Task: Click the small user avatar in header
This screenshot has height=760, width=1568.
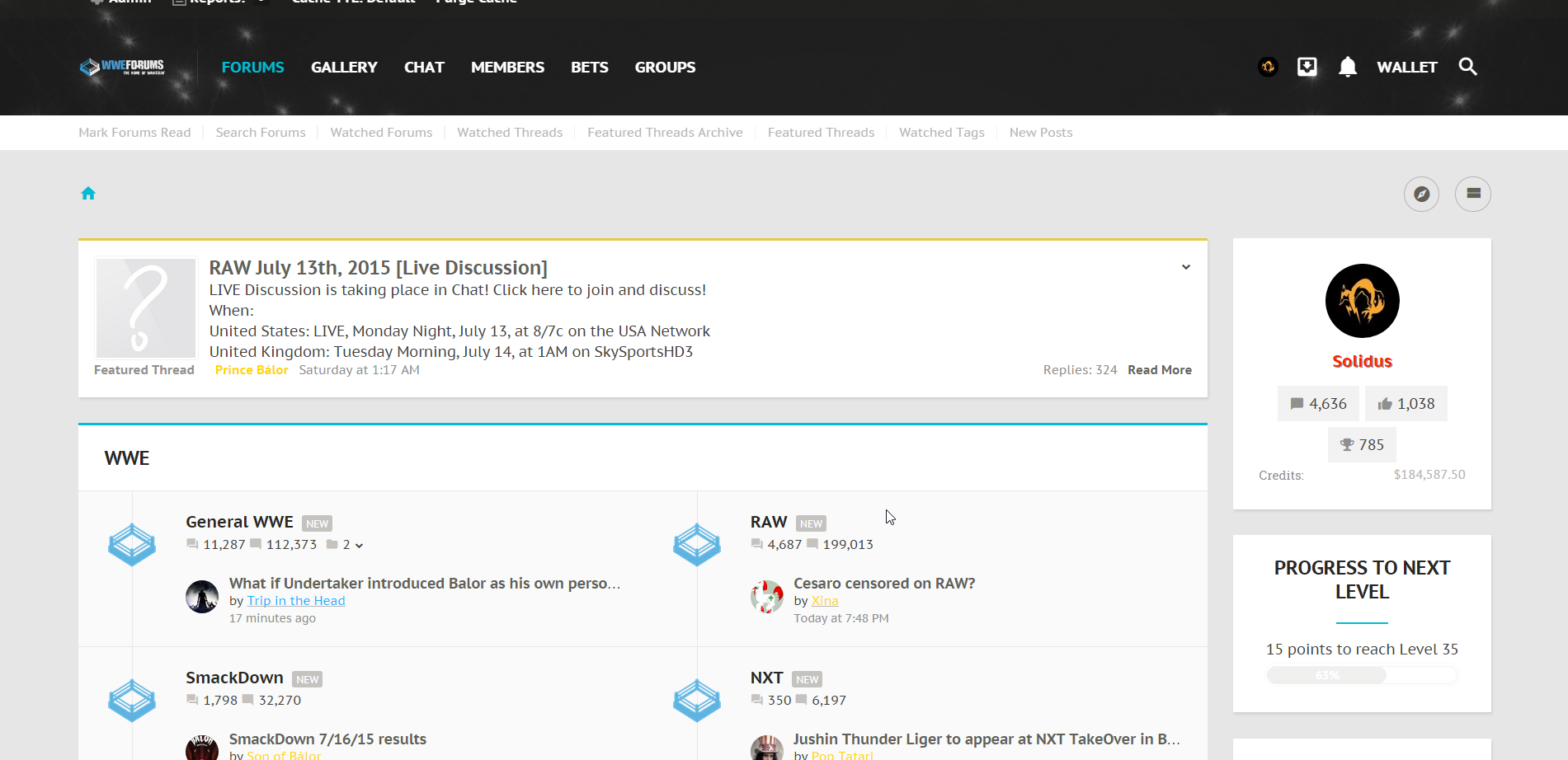Action: pyautogui.click(x=1268, y=67)
